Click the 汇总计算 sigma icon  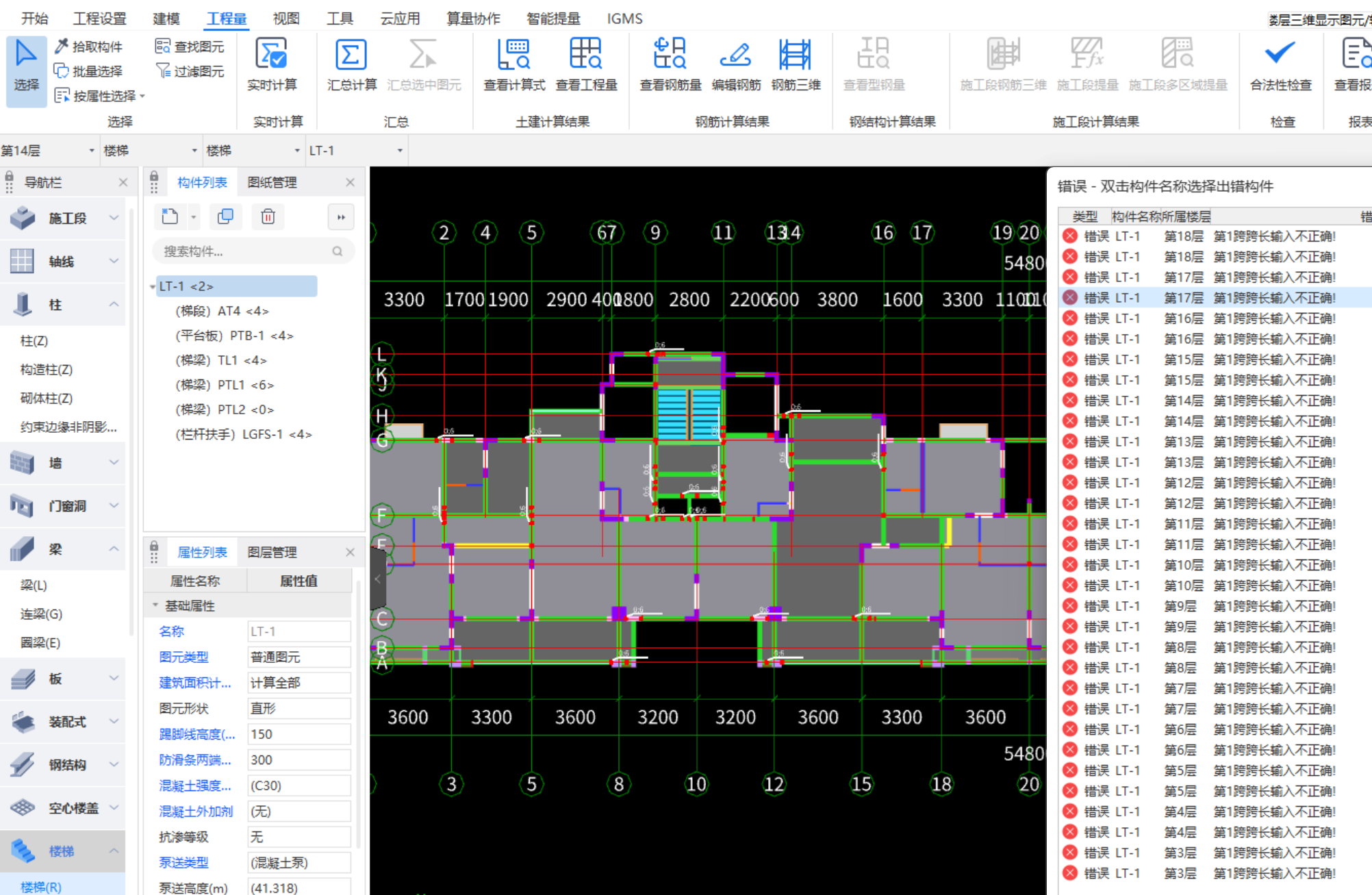(x=351, y=55)
